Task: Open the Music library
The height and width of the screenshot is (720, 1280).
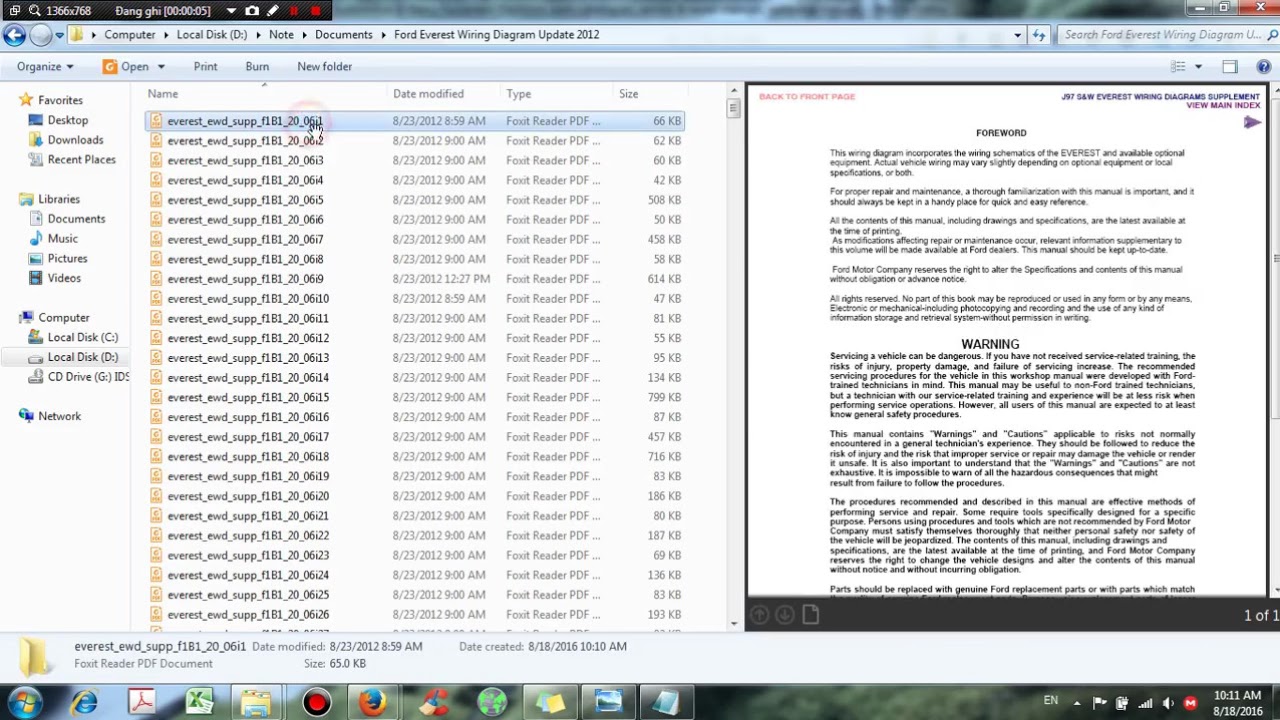Action: point(62,239)
